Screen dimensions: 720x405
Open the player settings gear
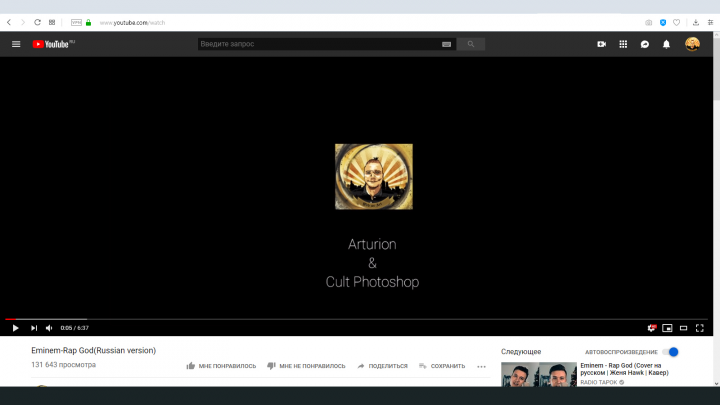coord(651,328)
